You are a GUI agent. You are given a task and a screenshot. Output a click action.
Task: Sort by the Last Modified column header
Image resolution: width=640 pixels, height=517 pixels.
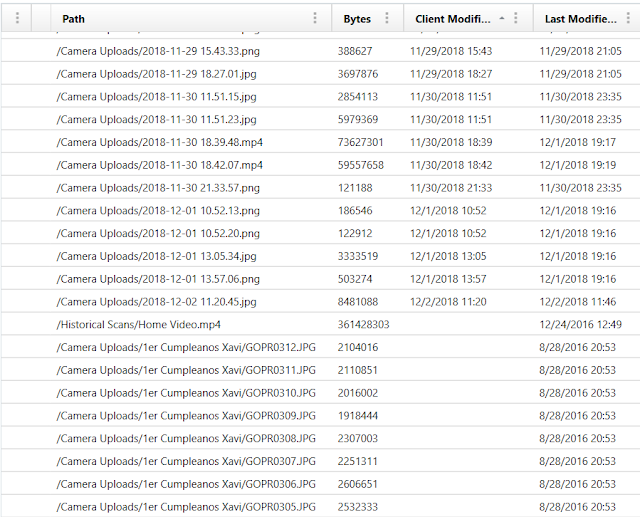[x=580, y=19]
